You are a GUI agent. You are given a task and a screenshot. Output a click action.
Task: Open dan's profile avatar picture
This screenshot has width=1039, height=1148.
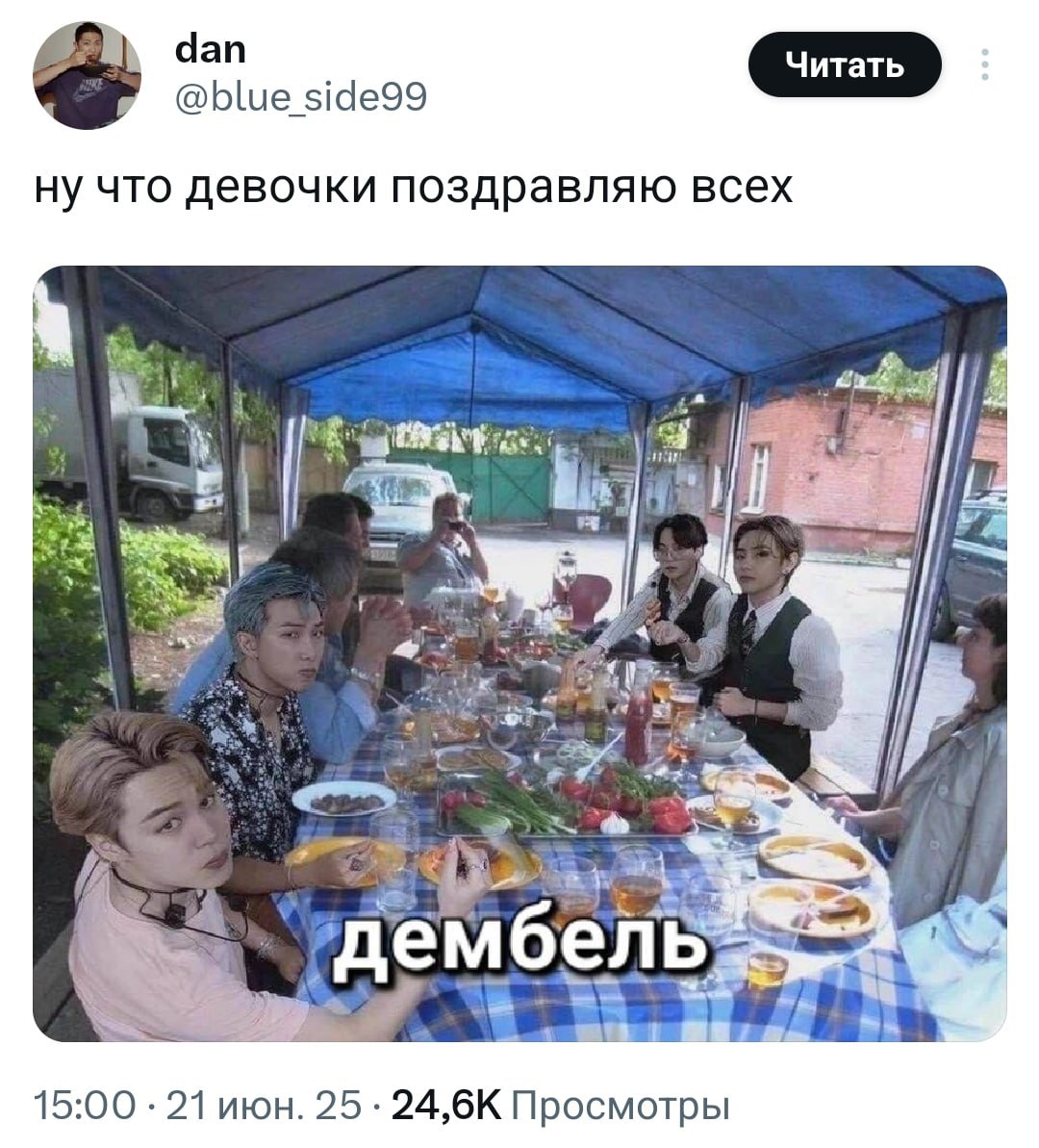(87, 75)
